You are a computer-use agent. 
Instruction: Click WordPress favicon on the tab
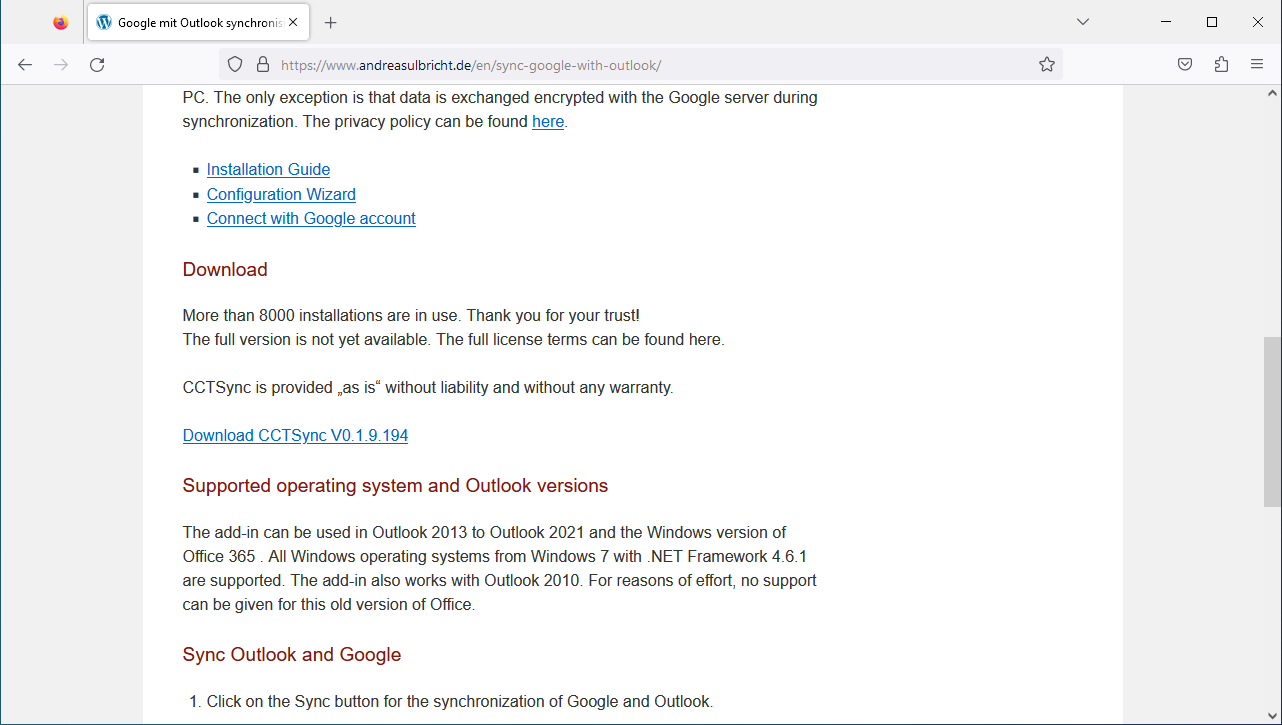104,22
